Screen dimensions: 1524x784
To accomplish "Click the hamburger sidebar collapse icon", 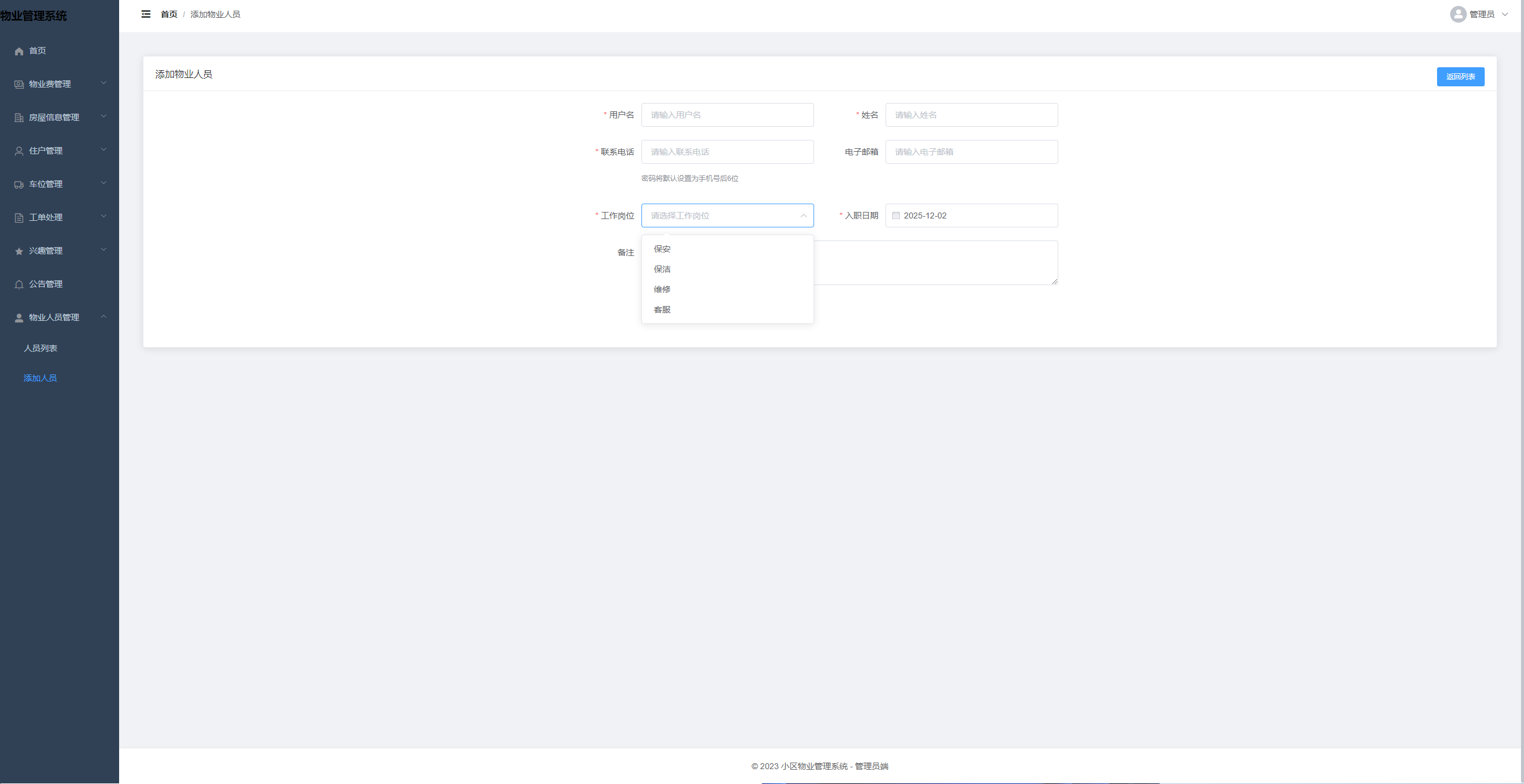I will [x=146, y=14].
